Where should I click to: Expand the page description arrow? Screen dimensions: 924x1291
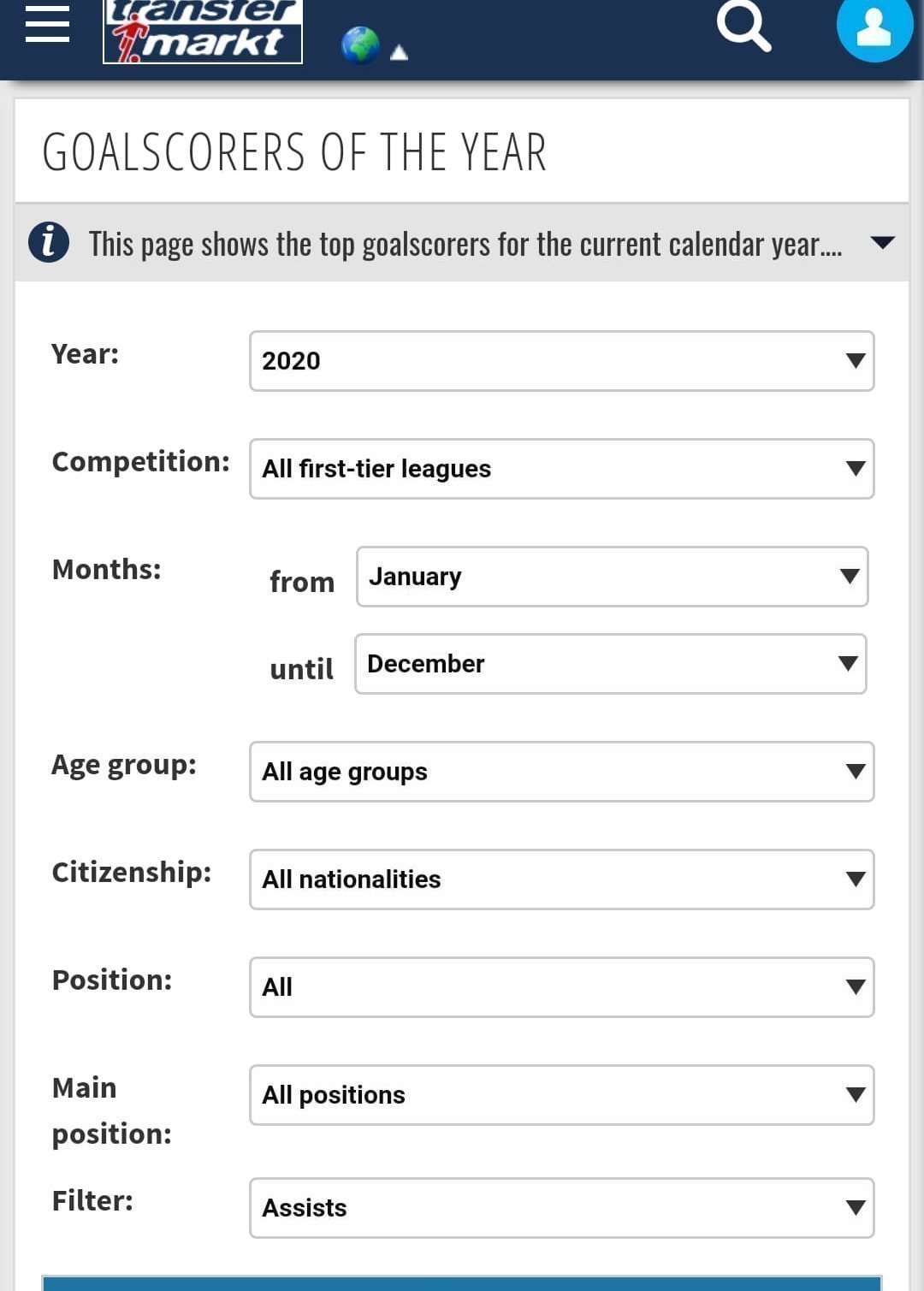click(x=882, y=243)
